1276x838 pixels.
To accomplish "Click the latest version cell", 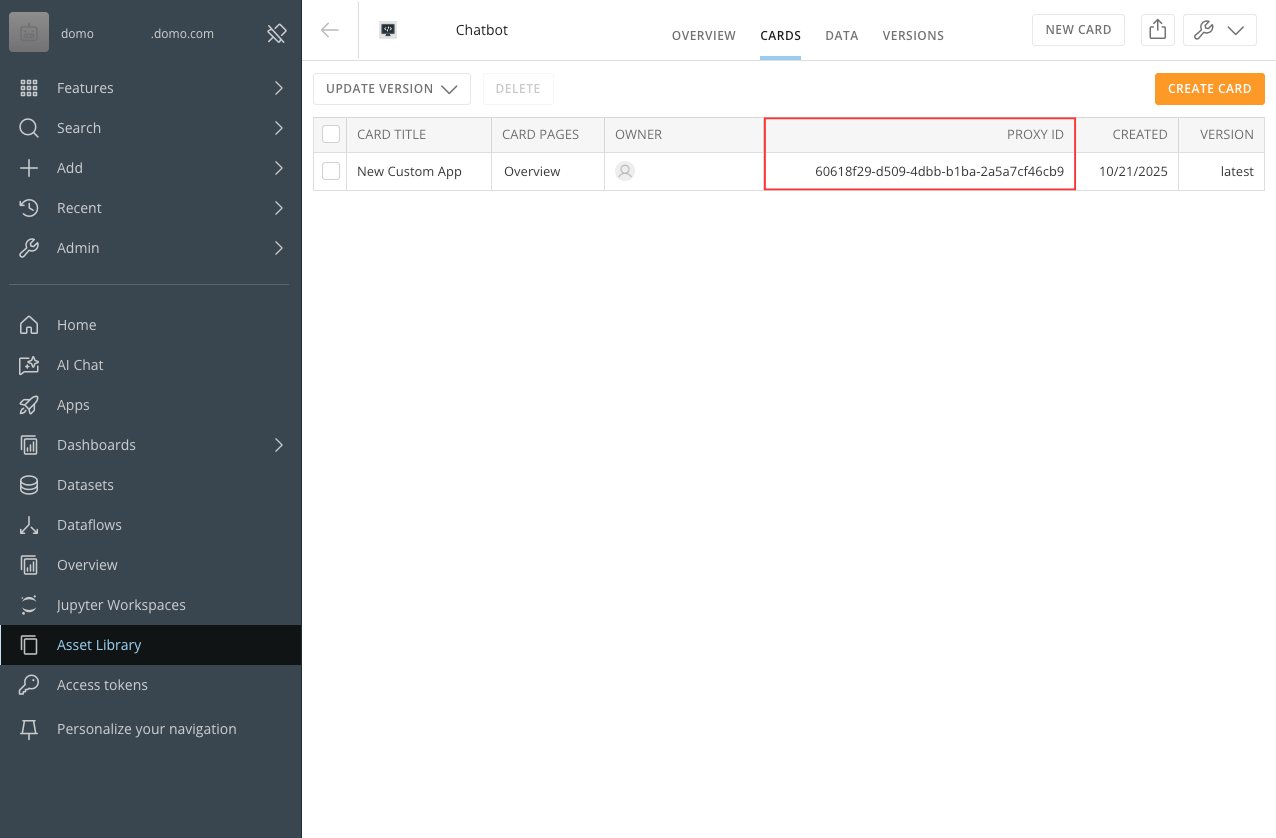I will pyautogui.click(x=1221, y=171).
